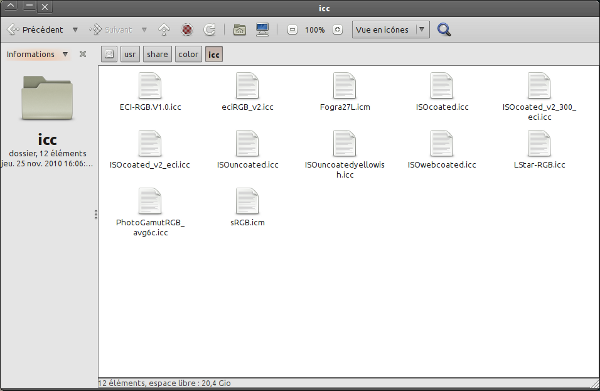Search files with the magnifier icon
Screen dimensions: 600x391
[444, 29]
